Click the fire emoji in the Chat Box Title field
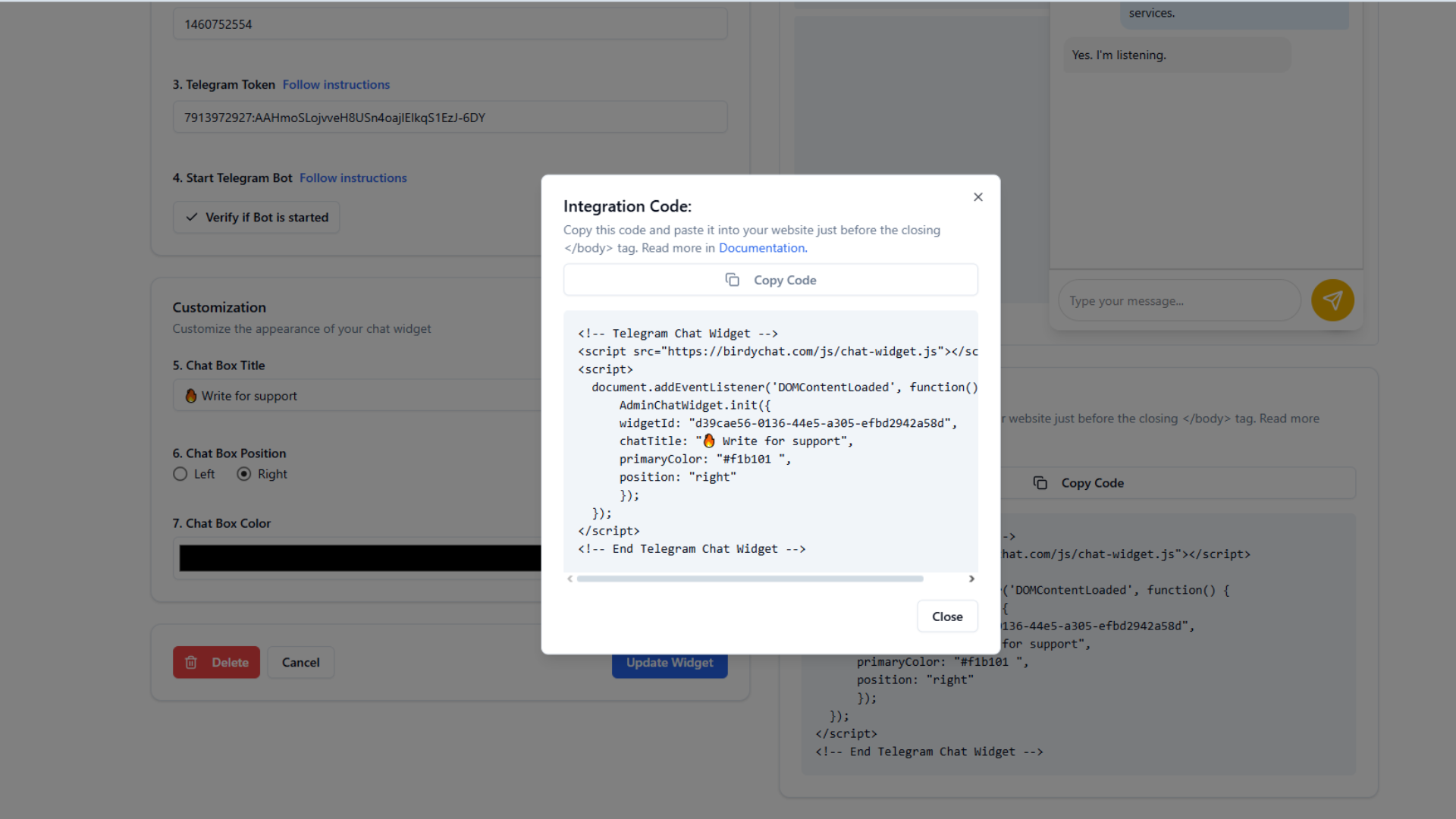This screenshot has width=1456, height=819. pos(190,395)
